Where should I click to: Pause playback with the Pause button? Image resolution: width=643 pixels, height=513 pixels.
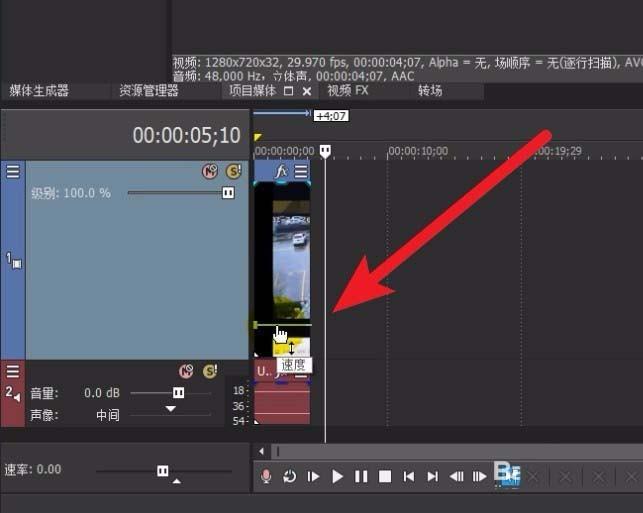[x=361, y=477]
